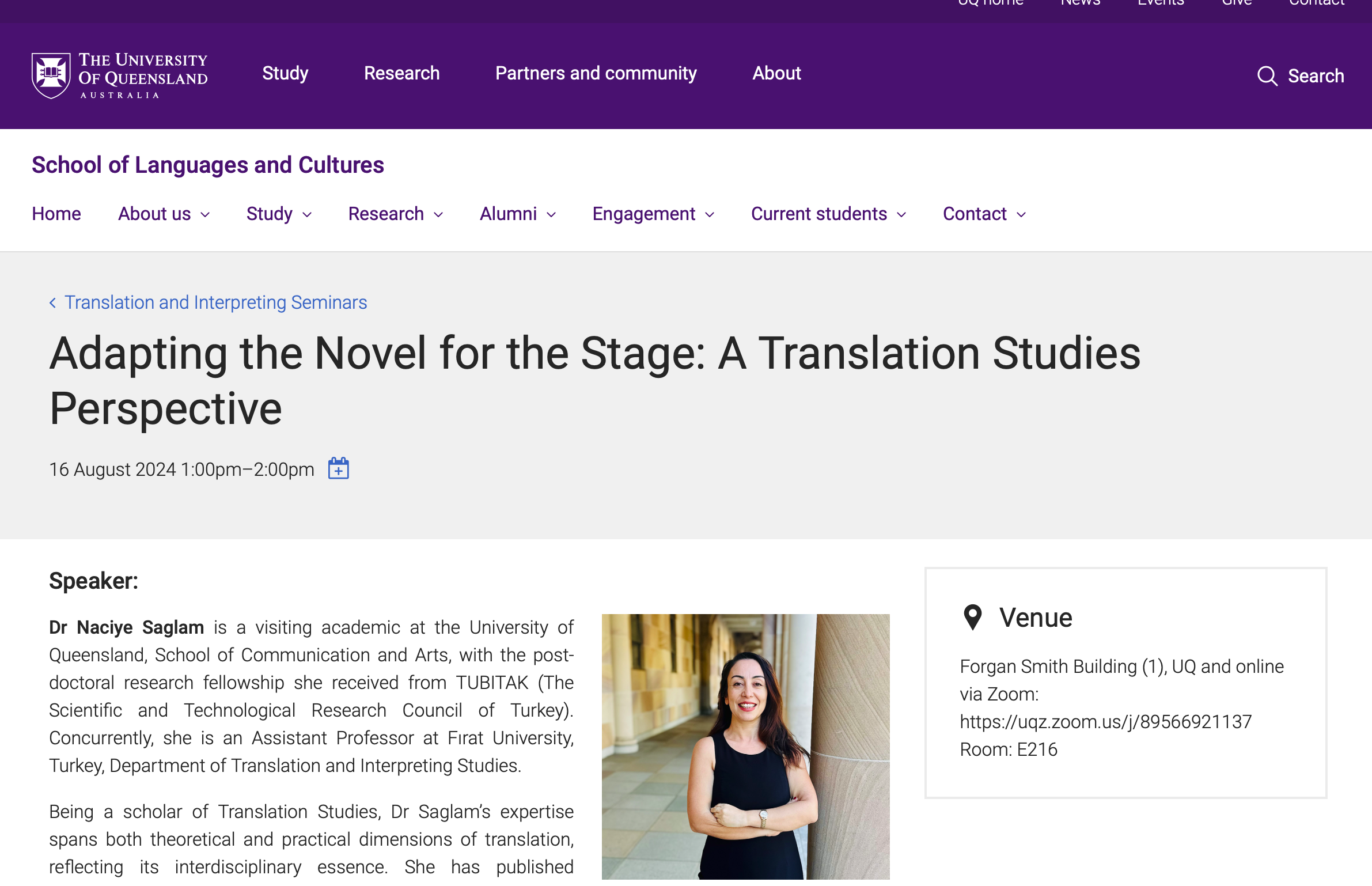The height and width of the screenshot is (886, 1372).
Task: Open Translation and Interpreting Seminars link
Action: tap(215, 302)
